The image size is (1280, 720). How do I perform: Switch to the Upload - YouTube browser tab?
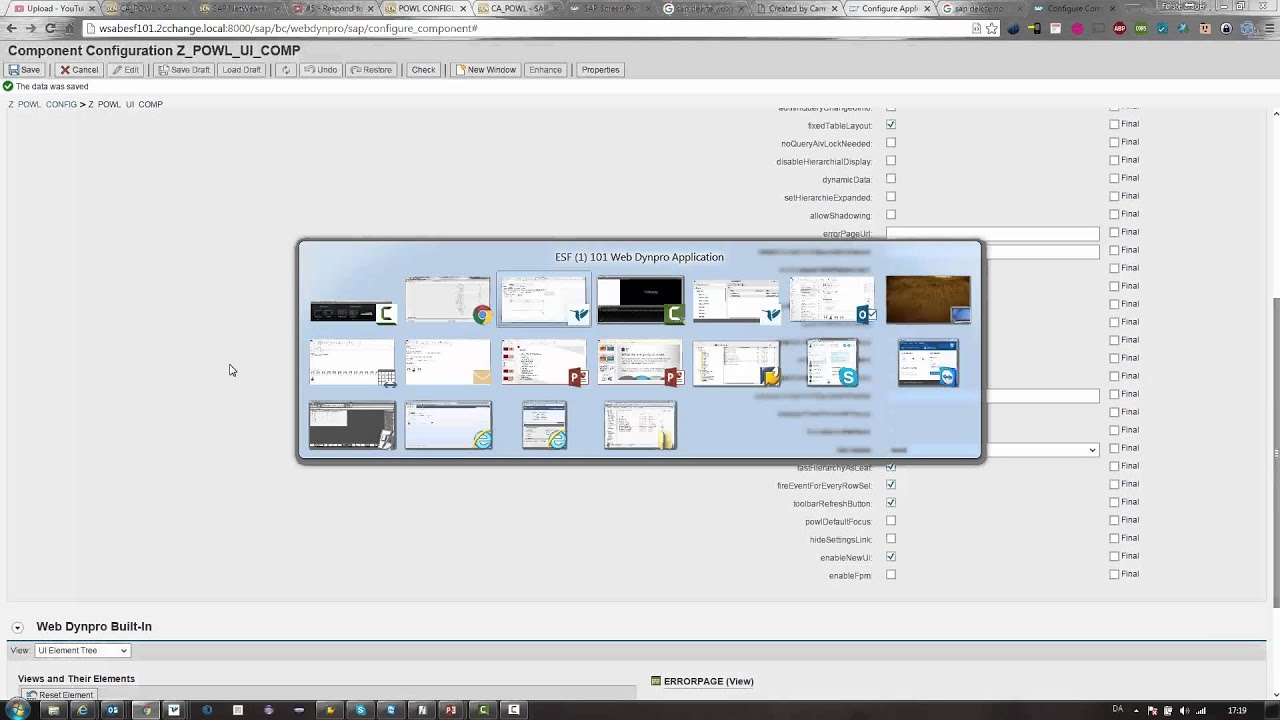tap(51, 9)
